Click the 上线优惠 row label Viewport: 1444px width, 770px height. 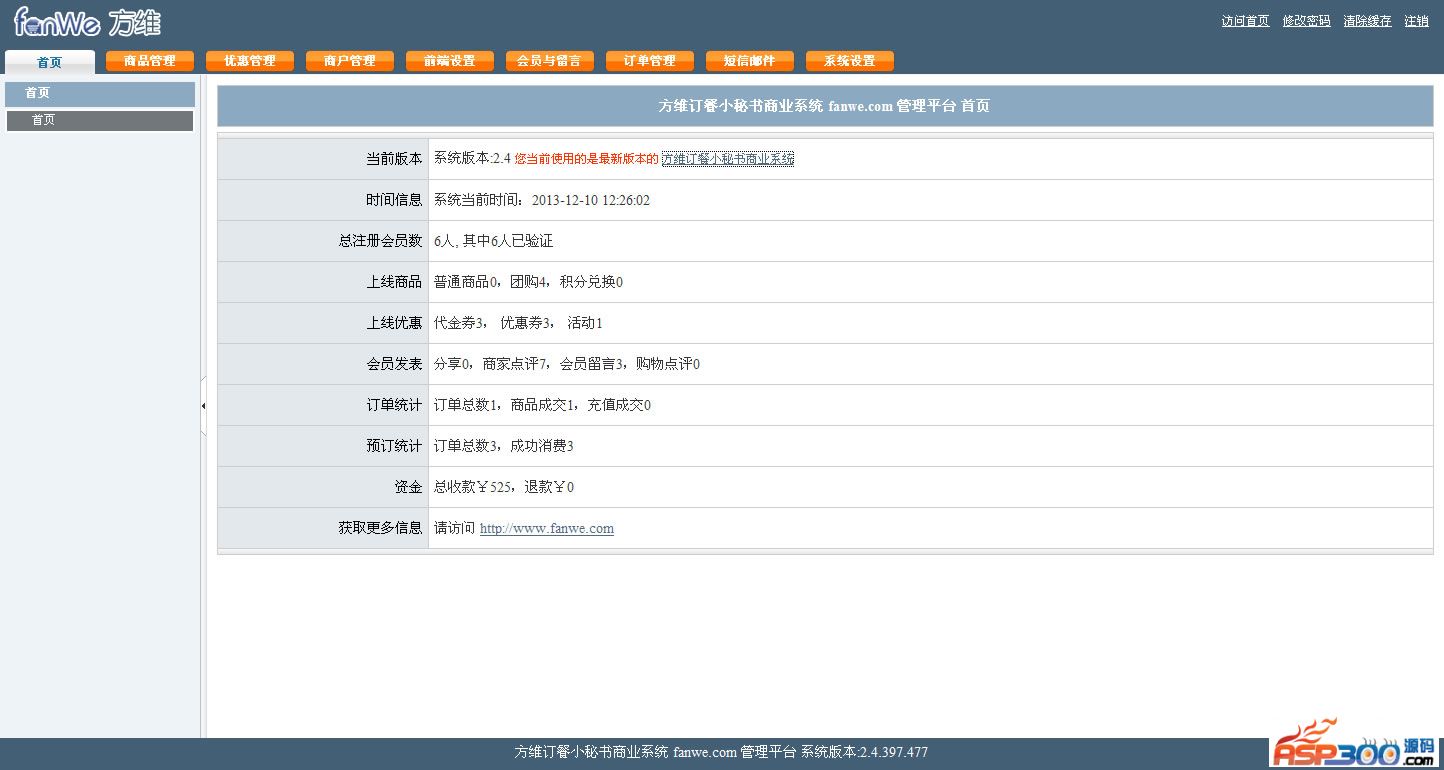click(394, 323)
